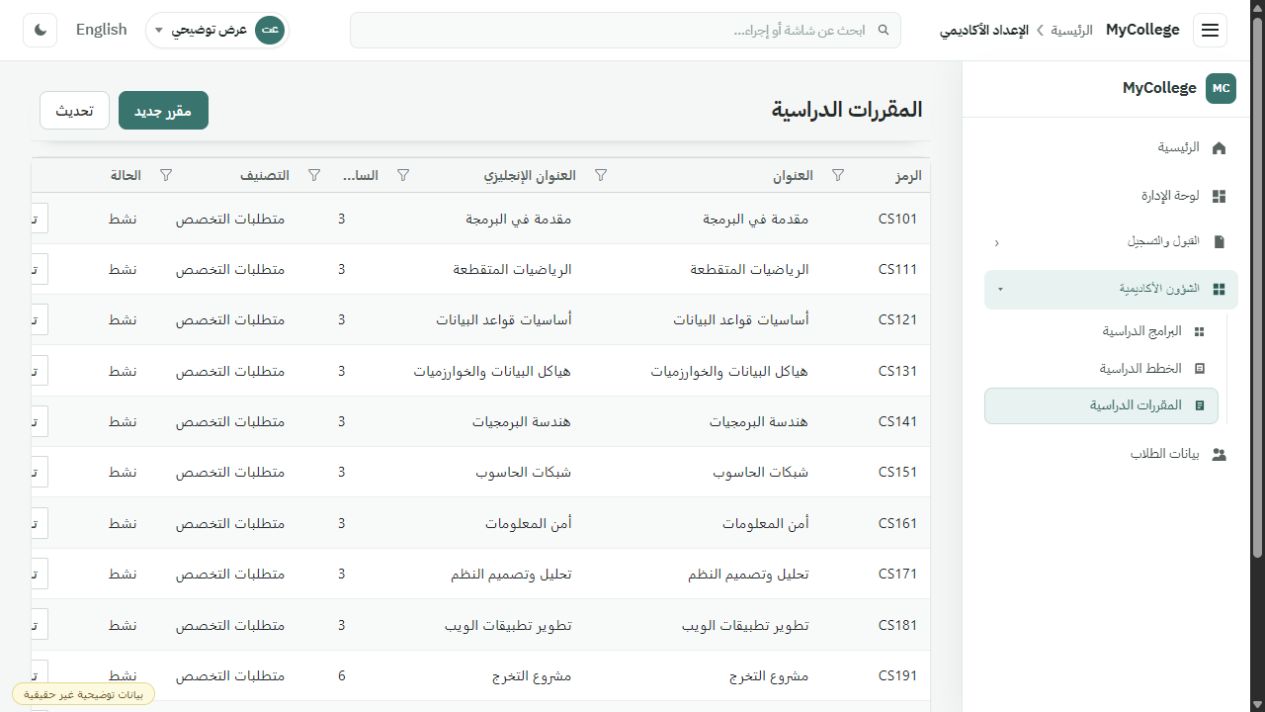Click هندسة البرمجيات in العنوان الإنجليزي column
This screenshot has height=712, width=1265.
click(x=522, y=422)
